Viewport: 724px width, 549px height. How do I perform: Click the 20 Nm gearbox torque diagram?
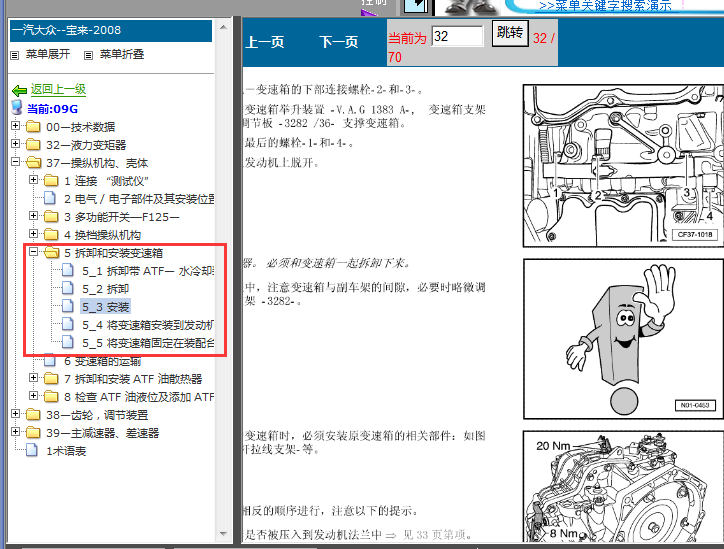(623, 486)
